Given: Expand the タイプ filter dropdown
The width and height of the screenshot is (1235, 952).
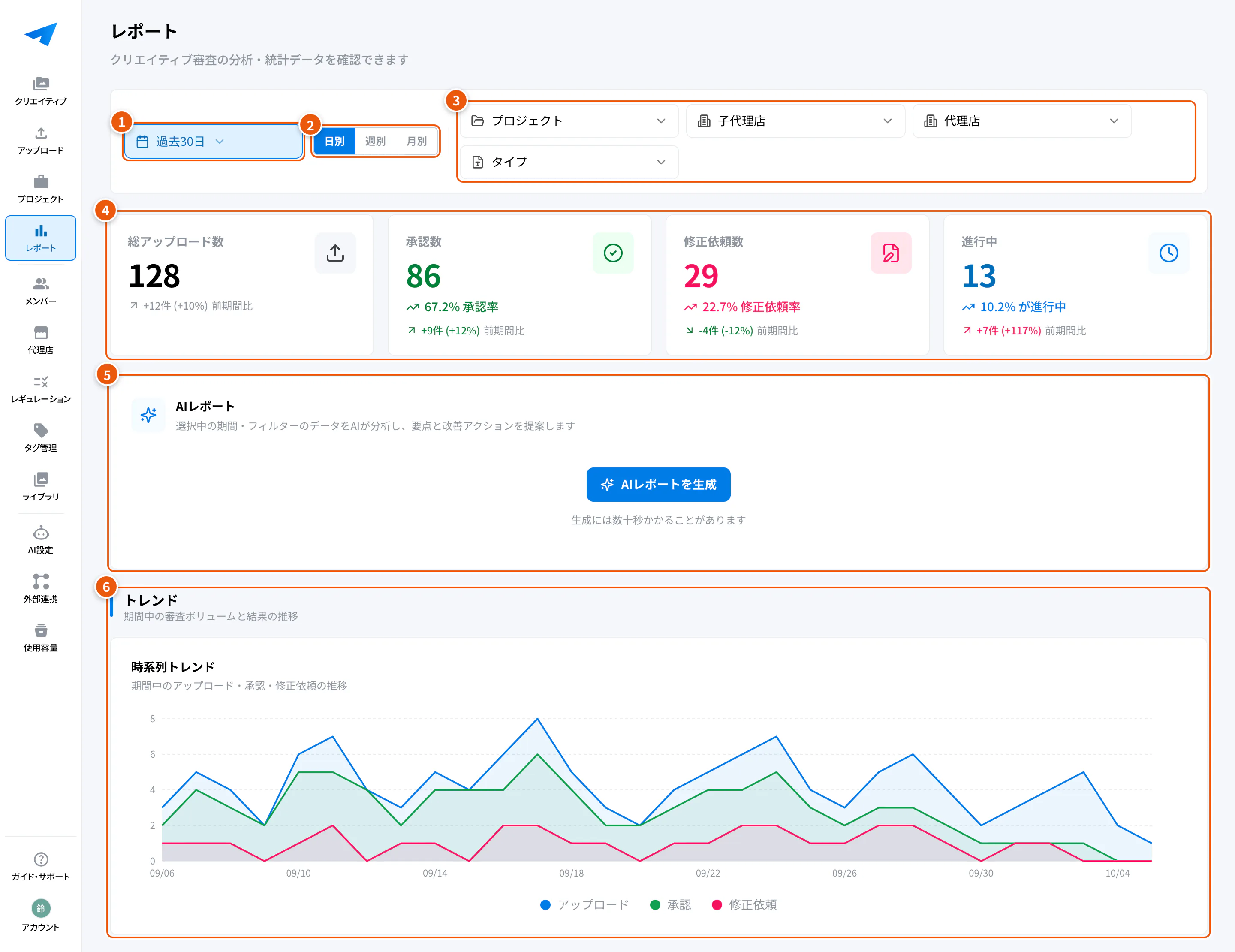Looking at the screenshot, I should [x=569, y=162].
